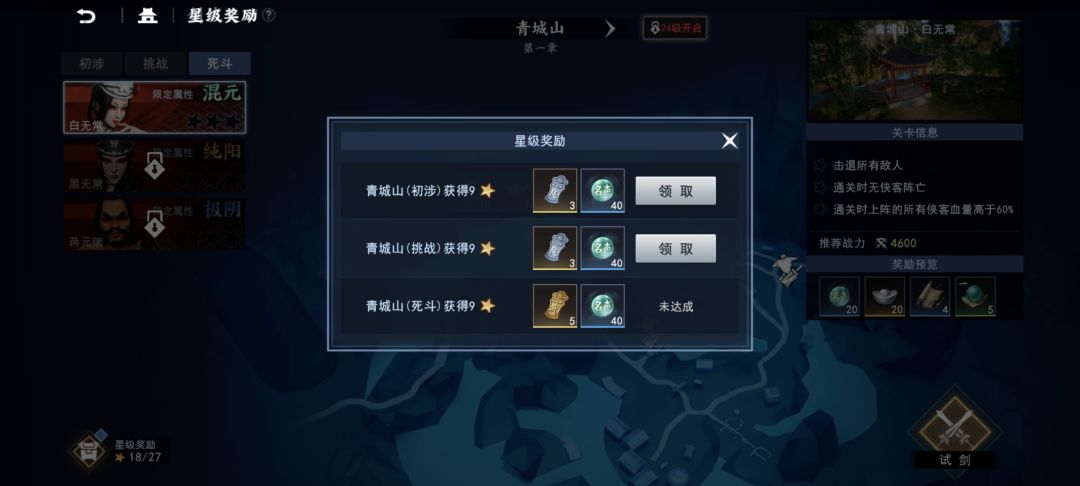Go to next chapter with arrow beside 青城山

point(610,28)
